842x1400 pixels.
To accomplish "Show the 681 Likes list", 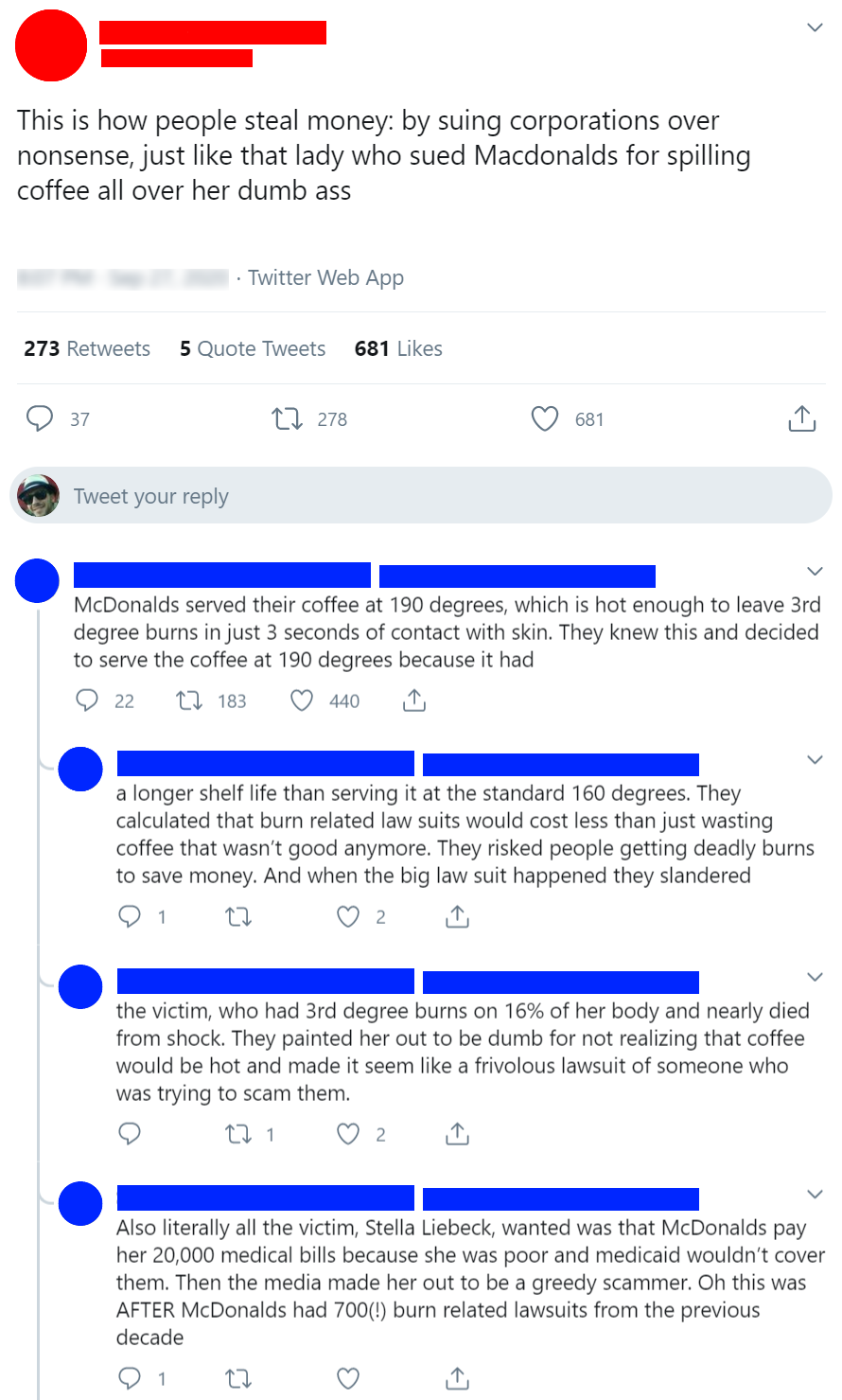I will (398, 348).
